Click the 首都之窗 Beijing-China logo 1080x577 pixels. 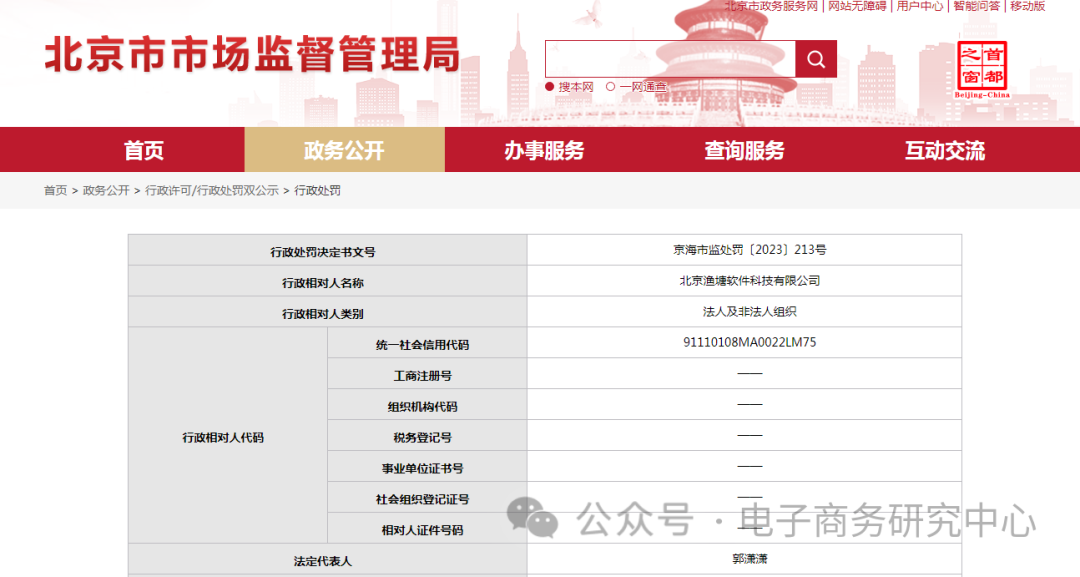pos(981,66)
